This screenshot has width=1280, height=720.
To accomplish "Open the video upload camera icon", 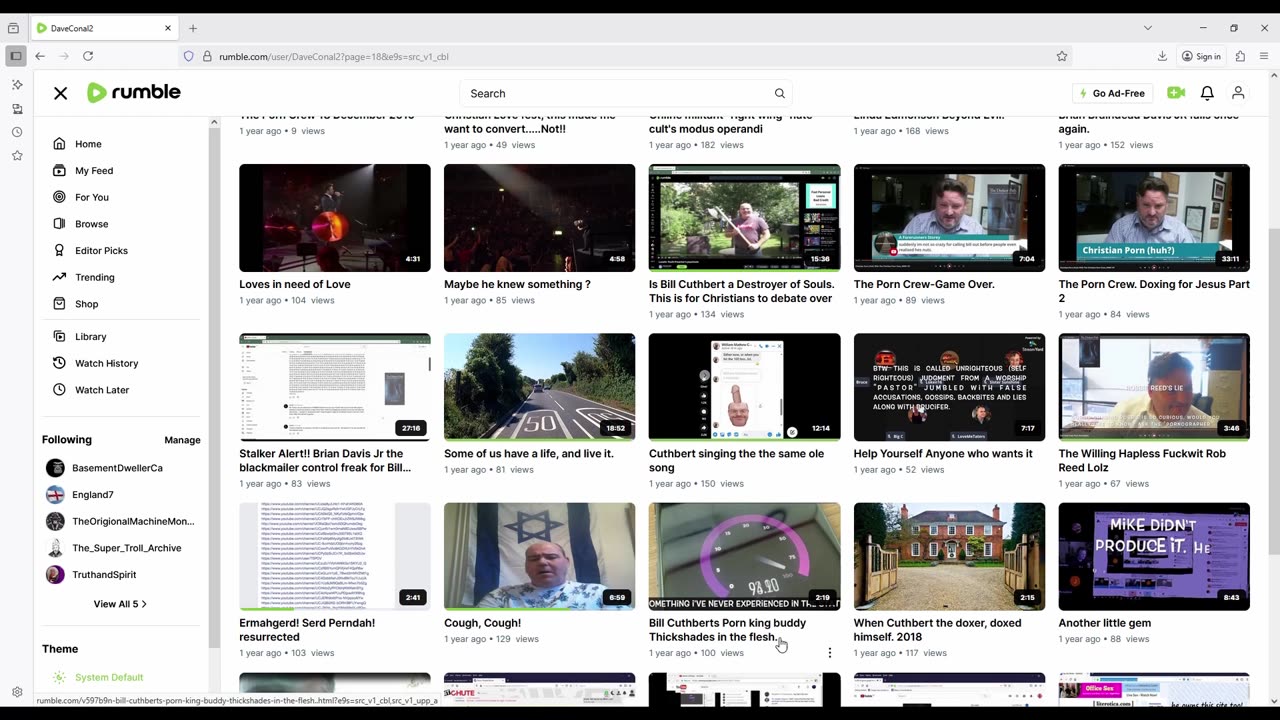I will pos(1176,93).
